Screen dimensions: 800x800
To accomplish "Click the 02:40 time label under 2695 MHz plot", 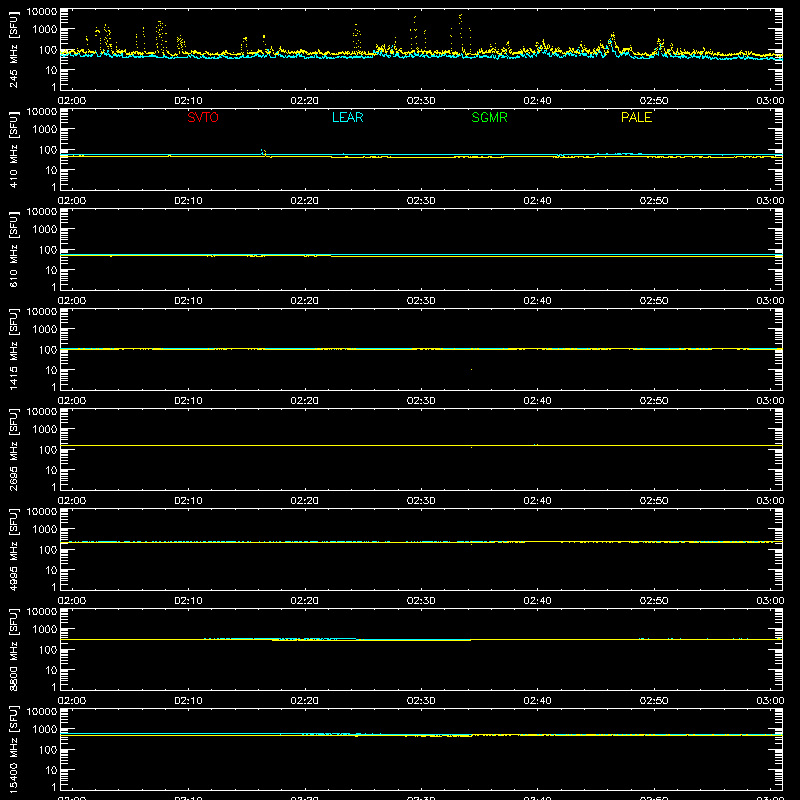I will click(x=537, y=501).
